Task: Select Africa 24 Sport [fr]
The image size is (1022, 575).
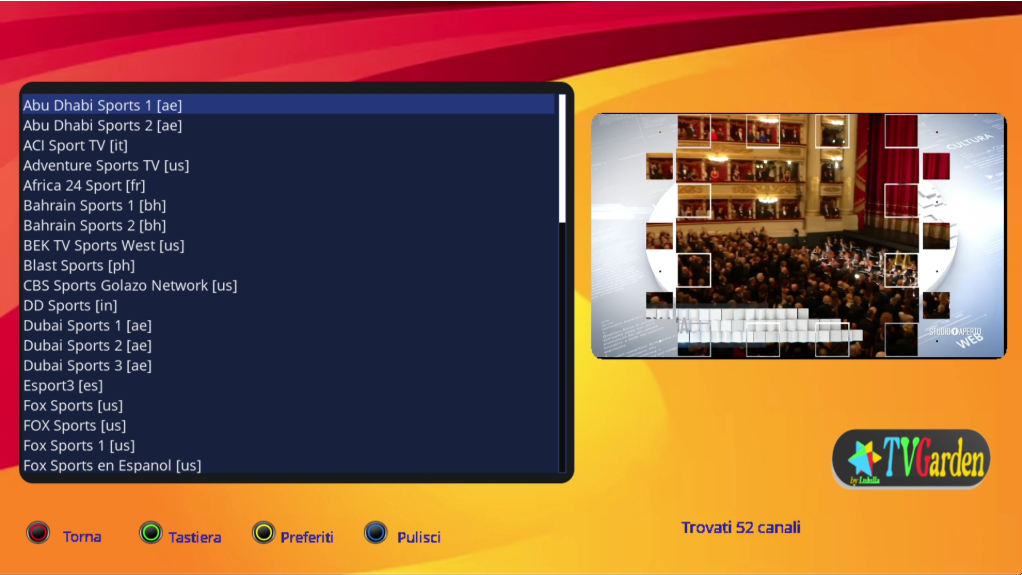Action: (288, 185)
